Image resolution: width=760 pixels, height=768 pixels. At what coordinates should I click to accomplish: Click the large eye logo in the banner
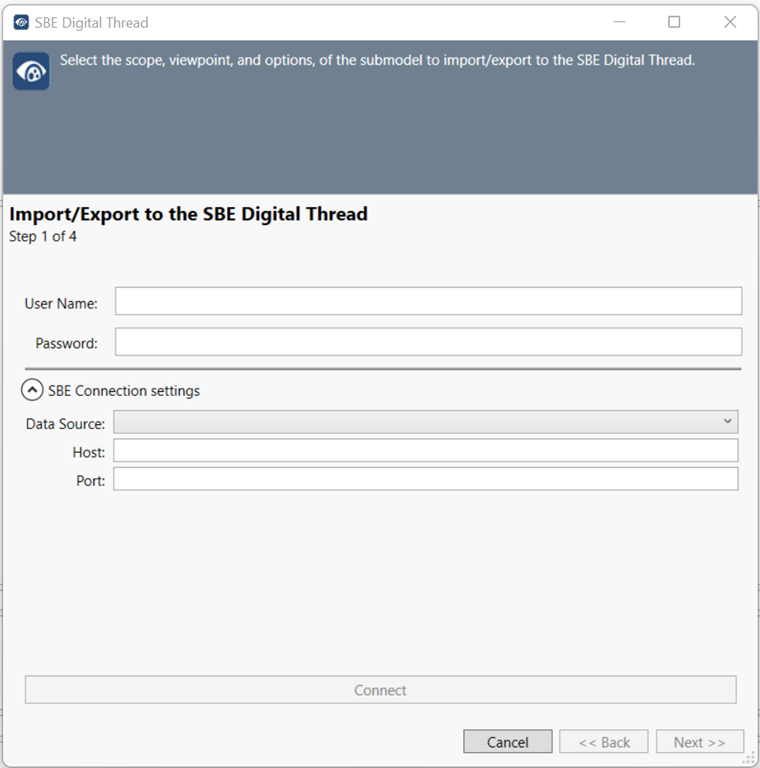coord(31,72)
